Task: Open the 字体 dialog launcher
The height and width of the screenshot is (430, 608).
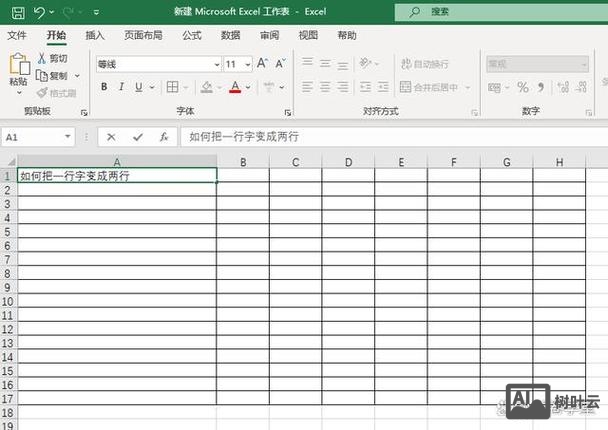Action: click(287, 113)
